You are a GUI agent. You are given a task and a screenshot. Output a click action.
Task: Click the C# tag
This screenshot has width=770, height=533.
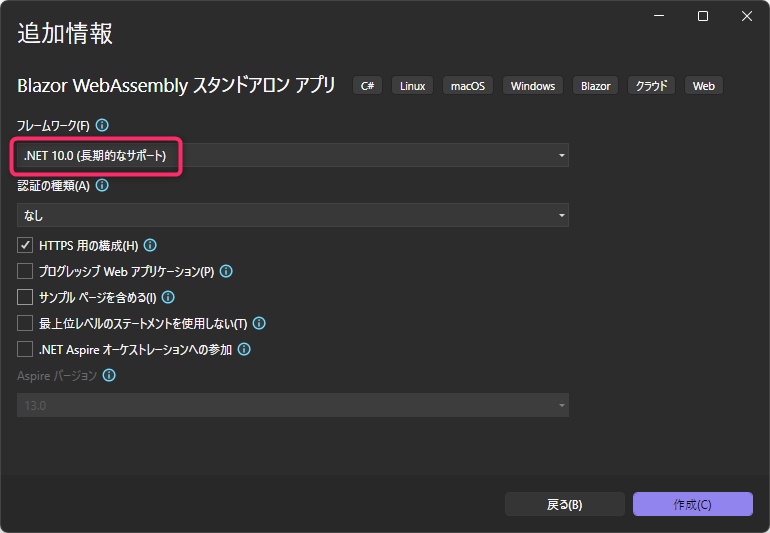(x=367, y=85)
